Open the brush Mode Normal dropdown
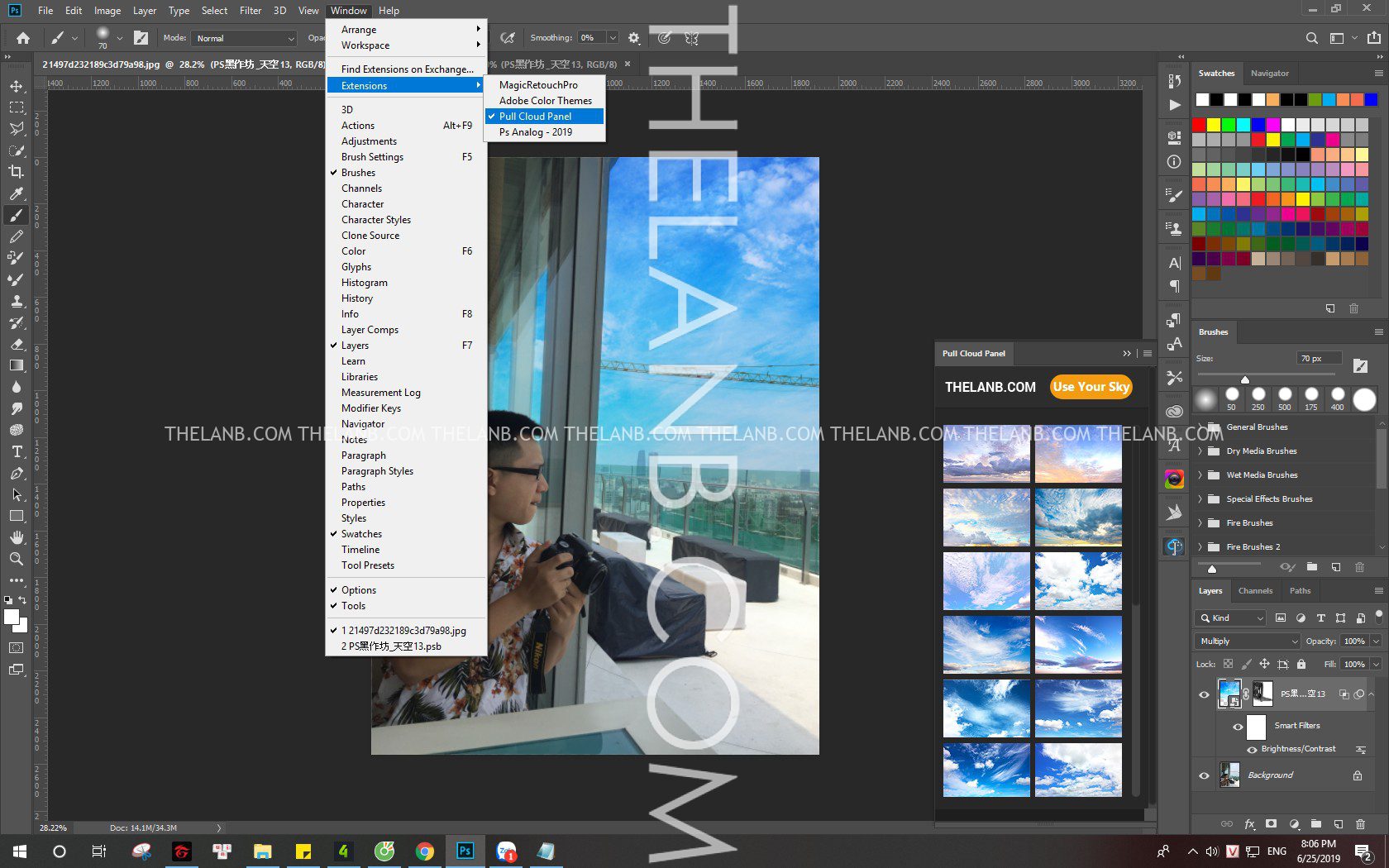The height and width of the screenshot is (868, 1389). [x=244, y=38]
